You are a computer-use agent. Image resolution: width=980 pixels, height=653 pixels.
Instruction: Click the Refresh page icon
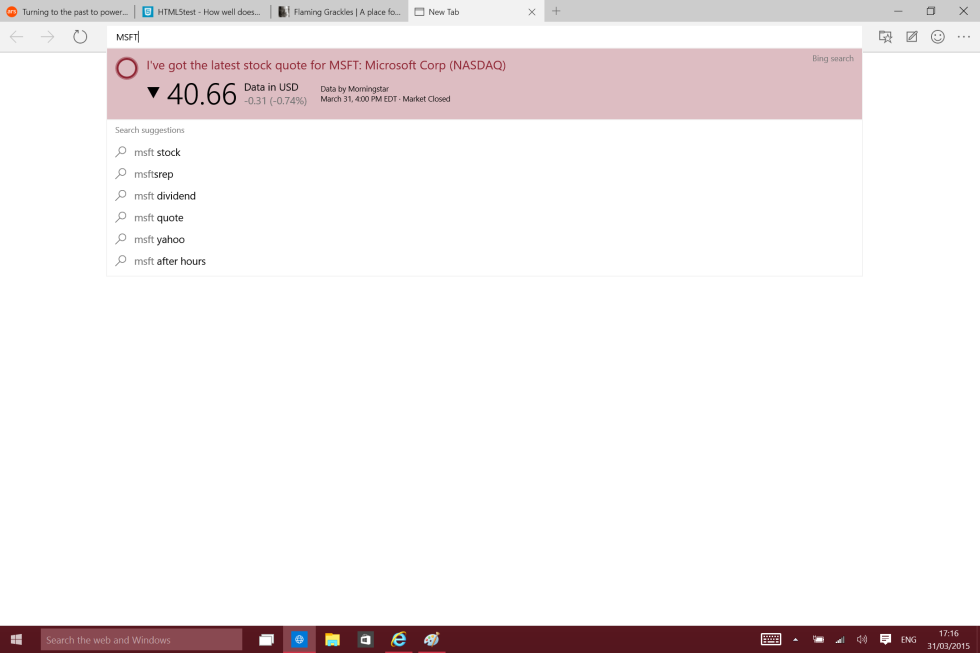pyautogui.click(x=80, y=37)
